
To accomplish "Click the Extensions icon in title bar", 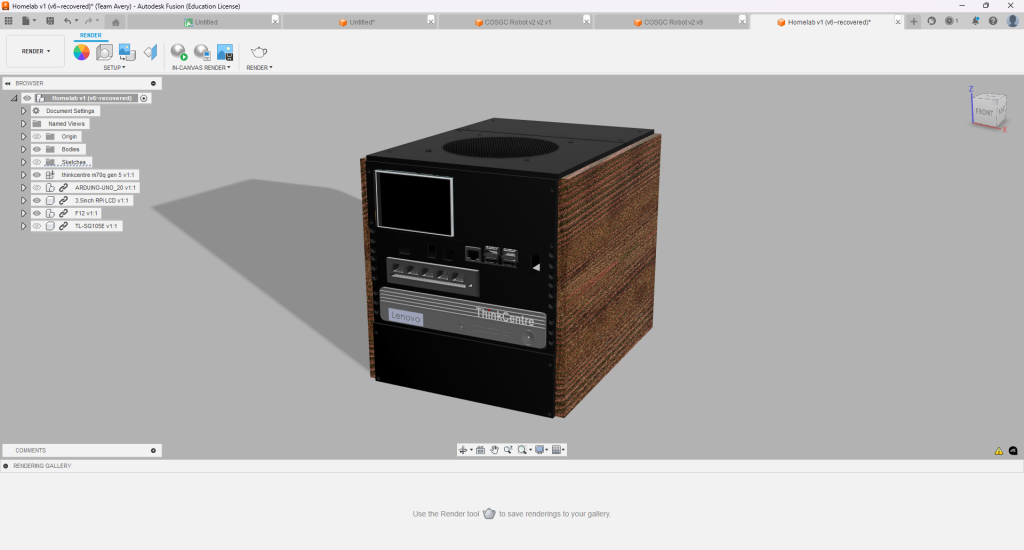I will point(932,21).
